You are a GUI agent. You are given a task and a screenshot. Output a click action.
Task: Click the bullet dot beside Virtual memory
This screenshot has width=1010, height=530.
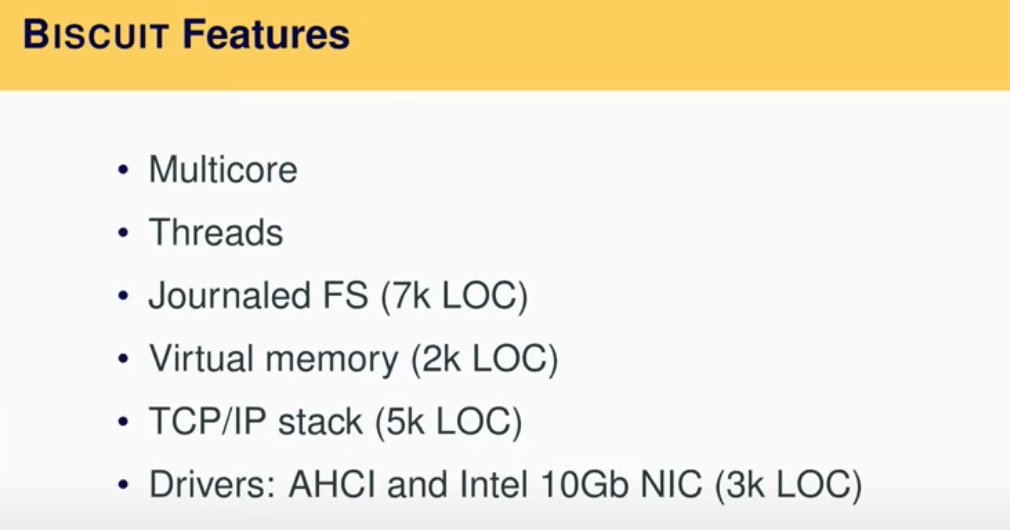[x=124, y=359]
